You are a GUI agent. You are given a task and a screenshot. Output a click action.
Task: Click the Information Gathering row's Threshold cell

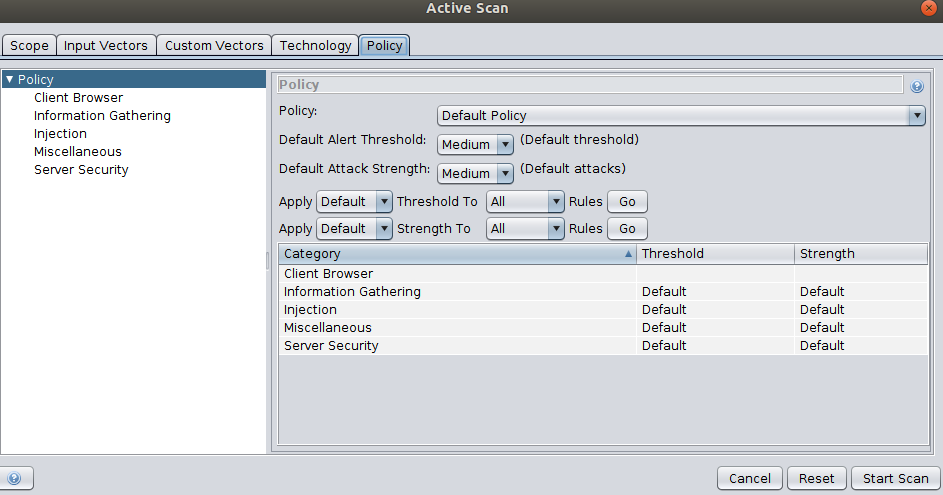715,292
